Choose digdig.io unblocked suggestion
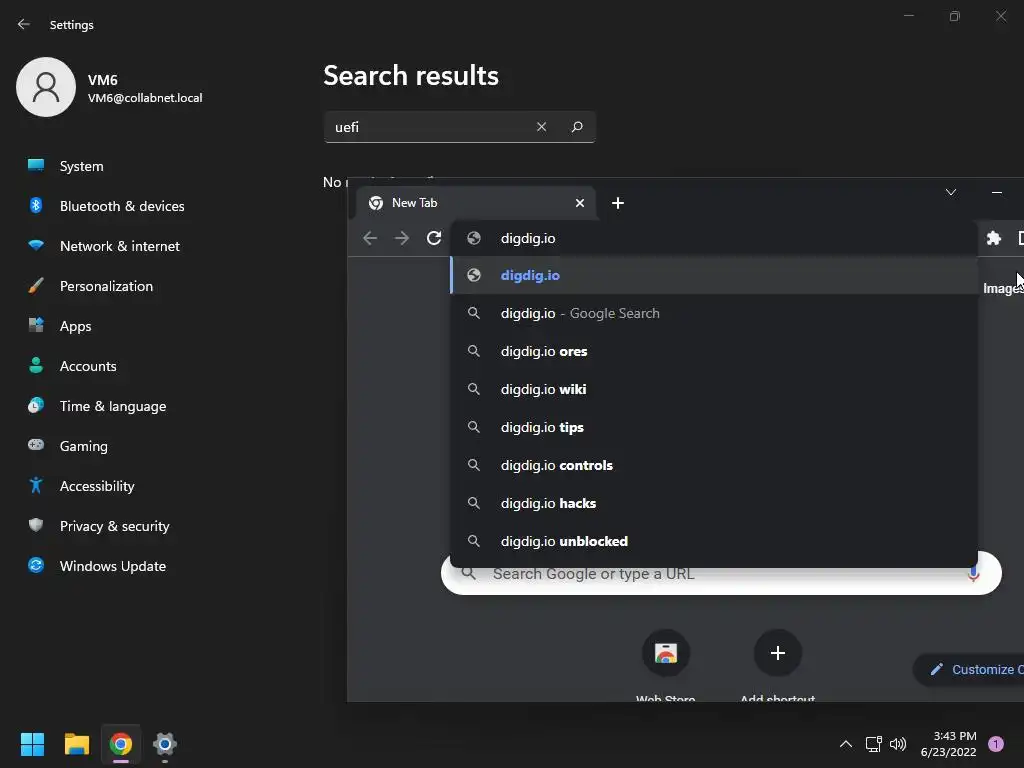 (714, 541)
